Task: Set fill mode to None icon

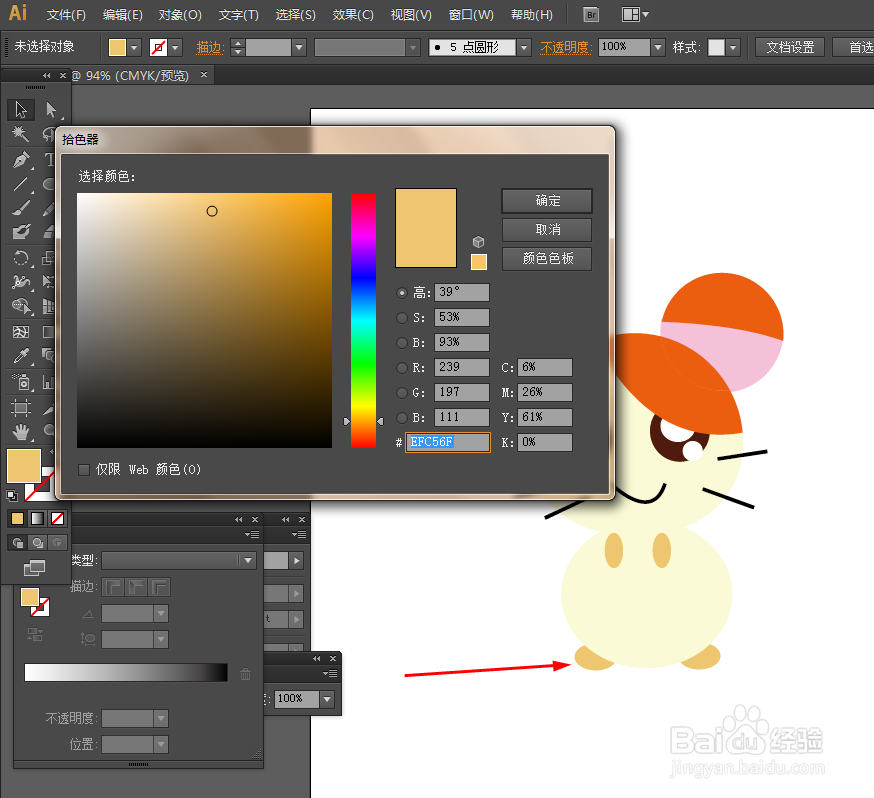Action: click(57, 519)
